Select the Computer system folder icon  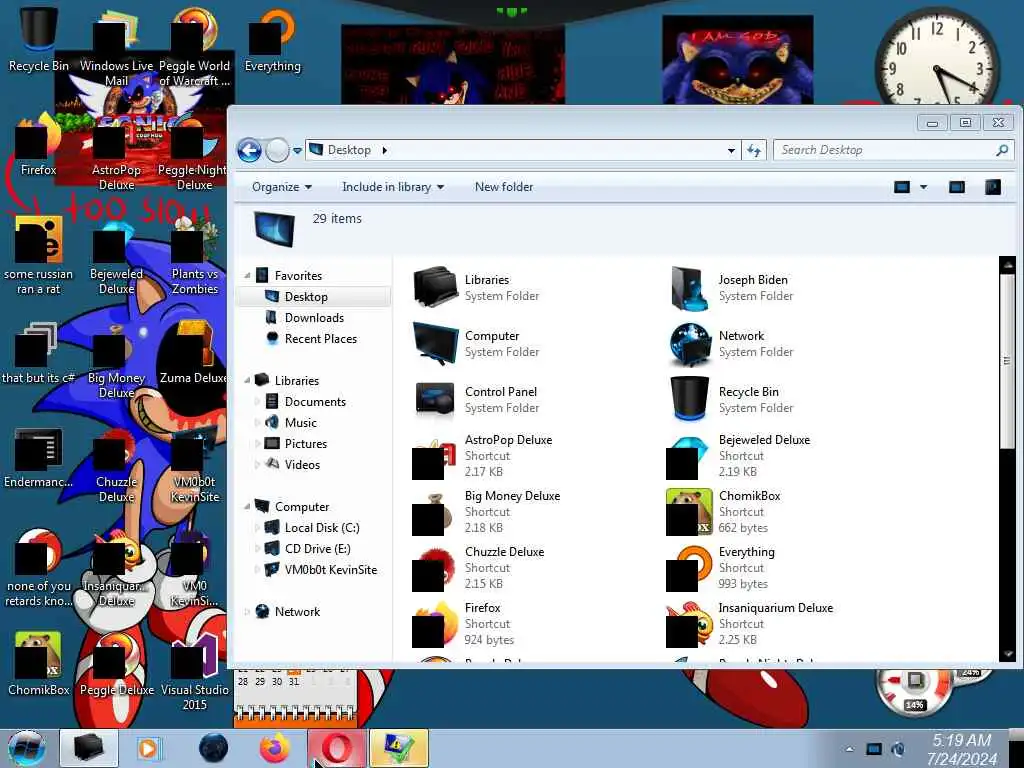pyautogui.click(x=434, y=344)
